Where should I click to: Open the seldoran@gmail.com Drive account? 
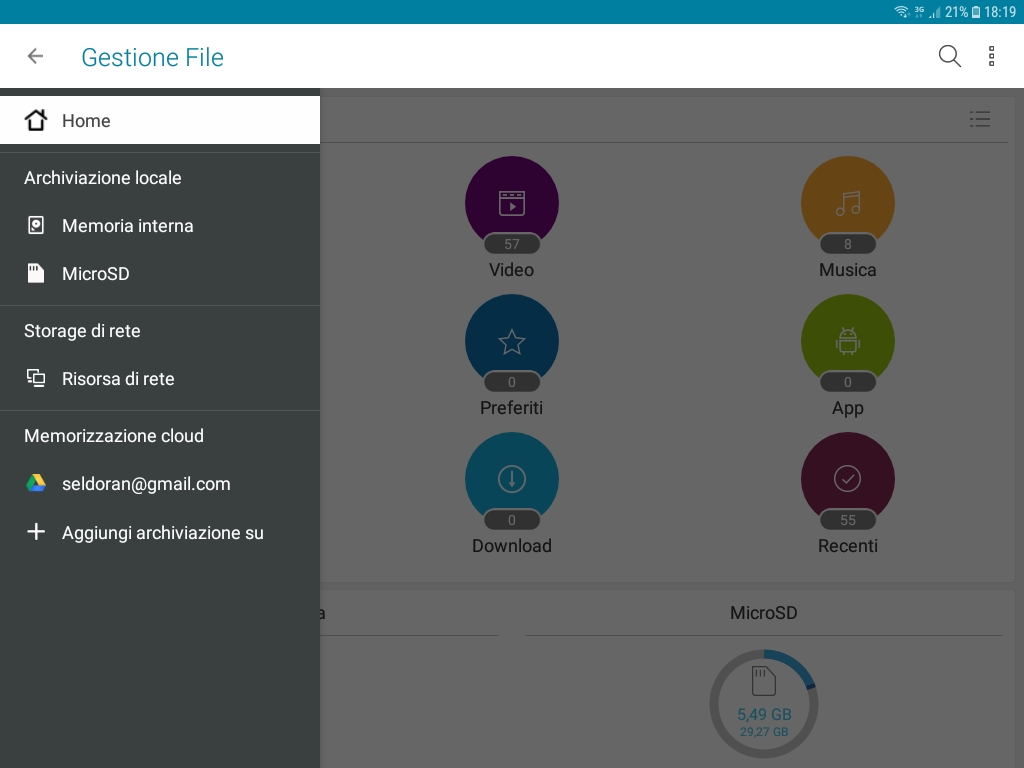(160, 484)
